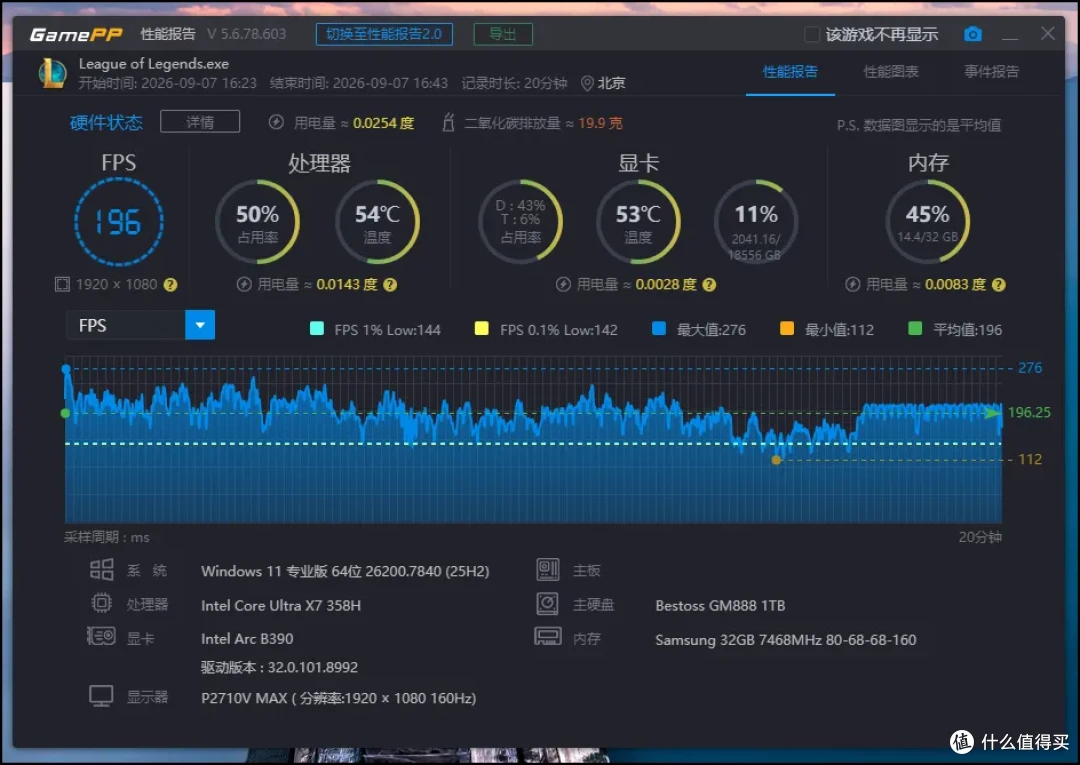Click the screenshot camera icon

point(973,34)
